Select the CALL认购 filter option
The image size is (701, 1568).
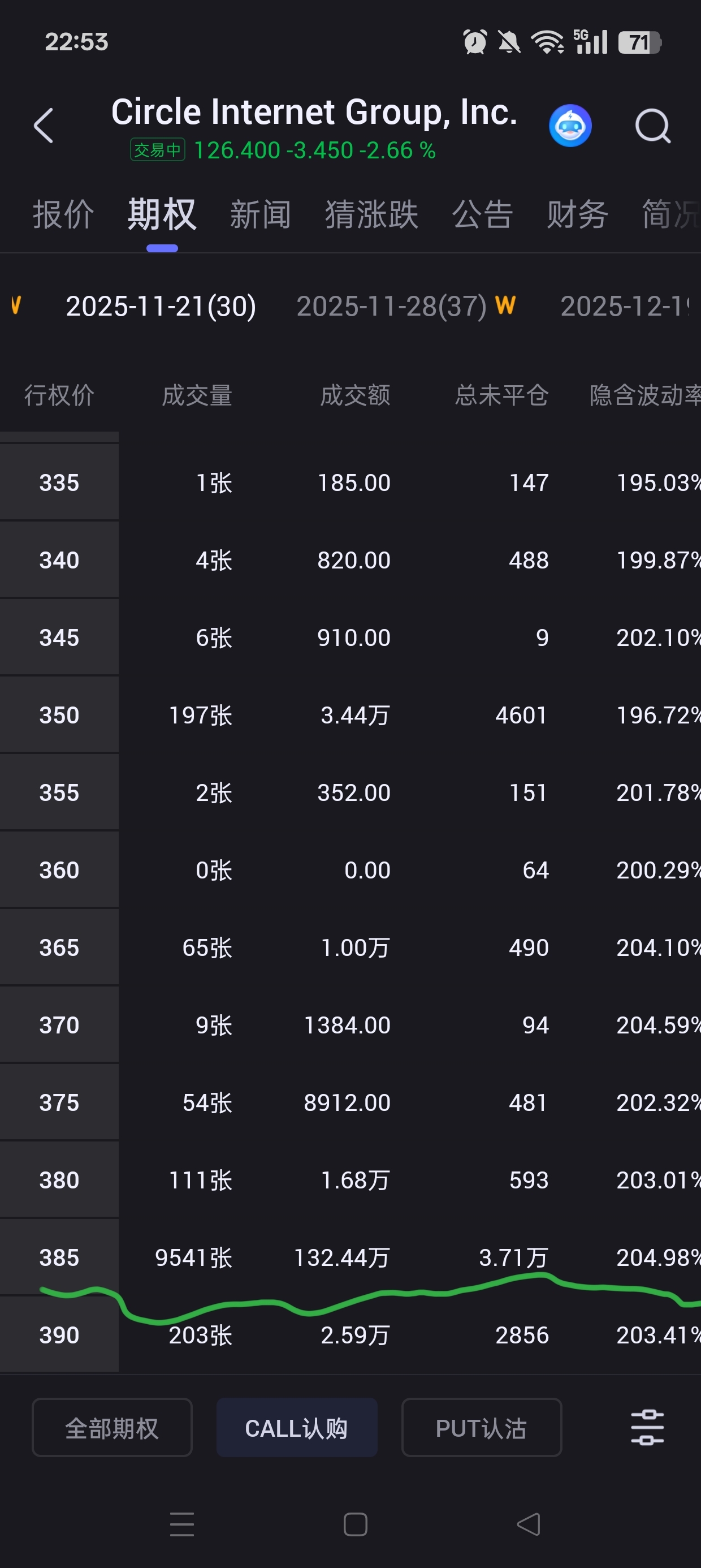(x=296, y=1427)
